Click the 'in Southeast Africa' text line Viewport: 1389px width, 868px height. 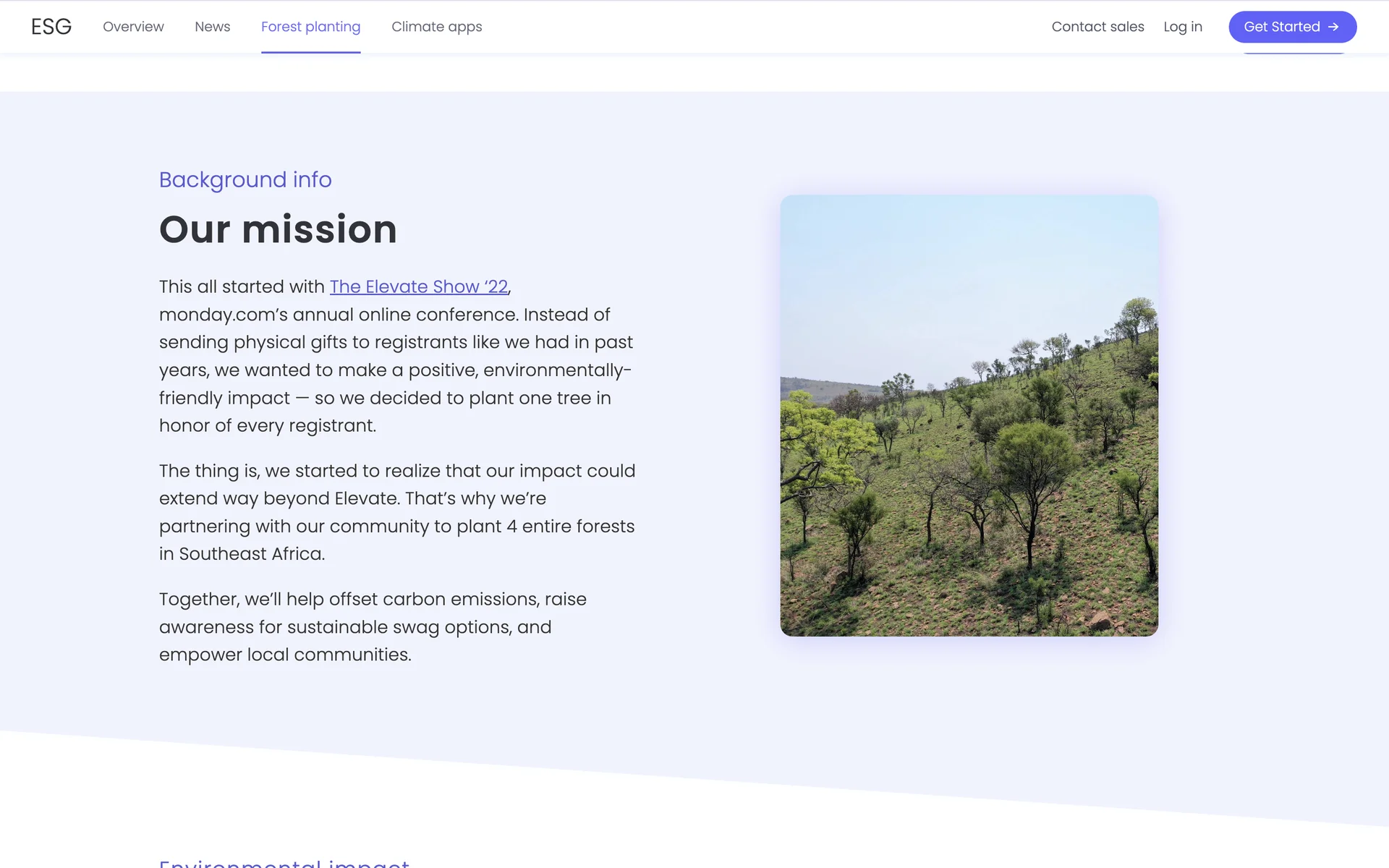(x=242, y=554)
